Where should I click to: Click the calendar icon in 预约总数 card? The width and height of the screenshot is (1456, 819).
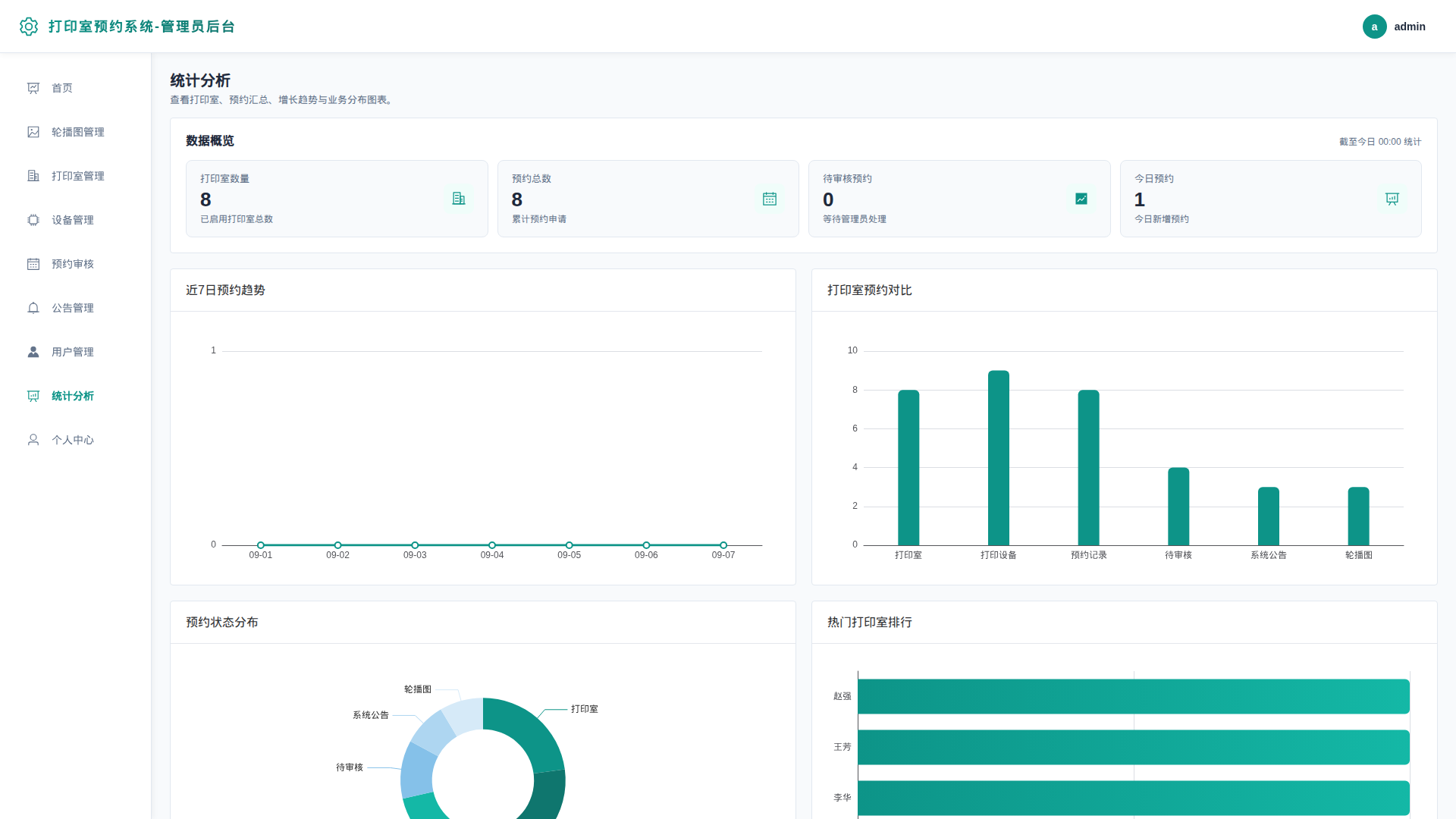pyautogui.click(x=770, y=199)
